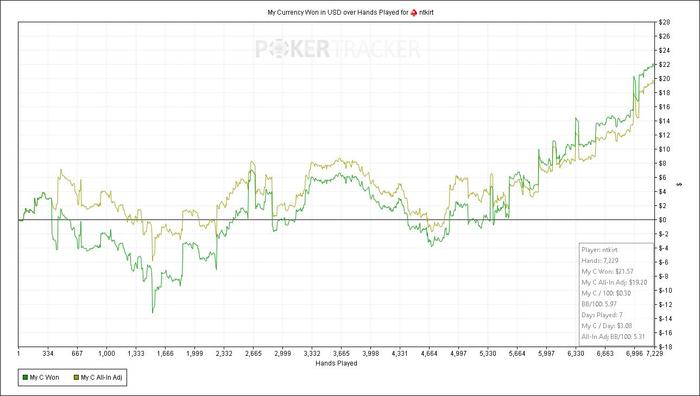Select the 'My C Won' legend label
The image size is (700, 396).
coord(44,378)
